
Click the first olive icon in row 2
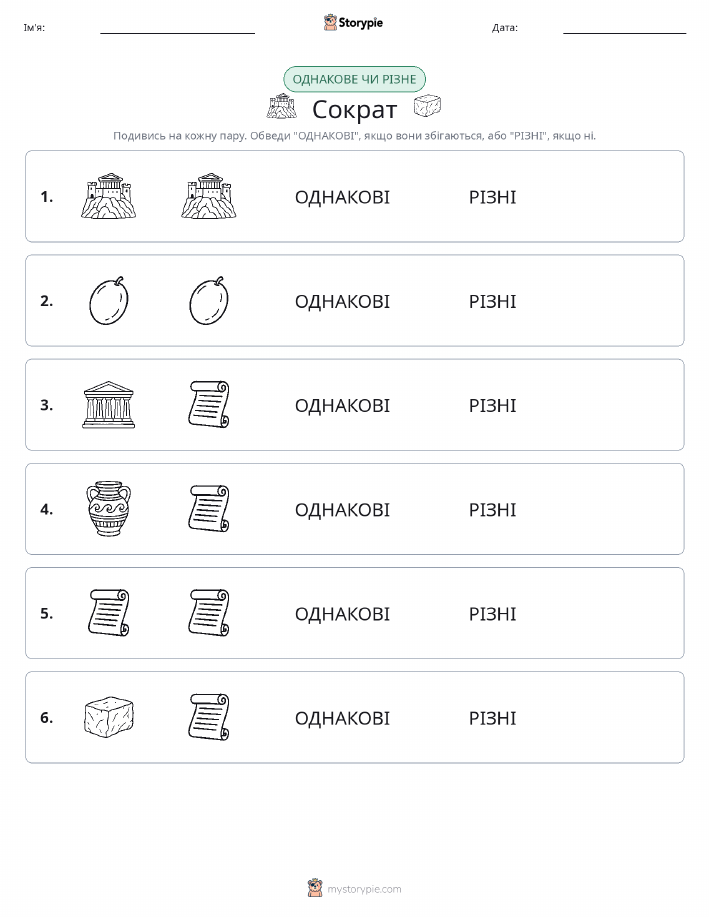click(109, 301)
